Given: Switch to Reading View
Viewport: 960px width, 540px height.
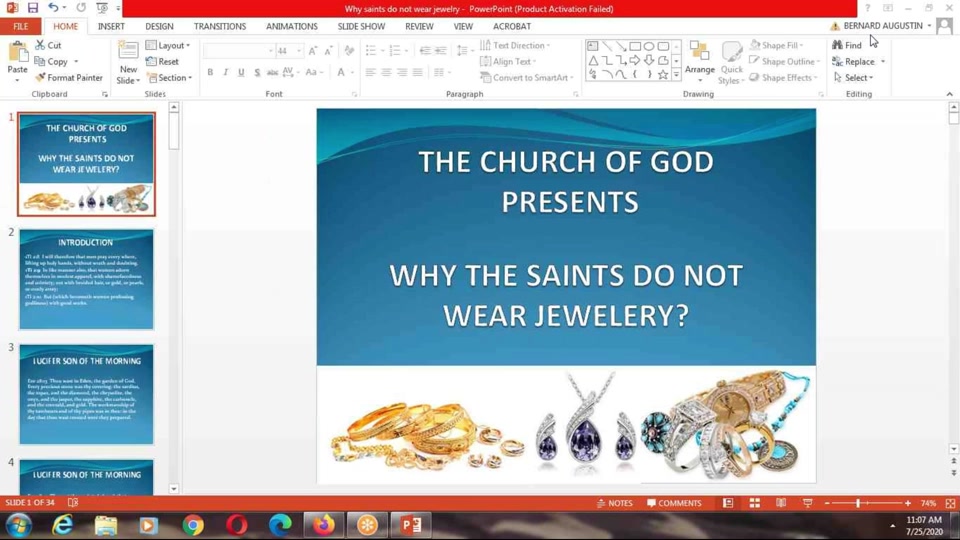Looking at the screenshot, I should (x=781, y=503).
